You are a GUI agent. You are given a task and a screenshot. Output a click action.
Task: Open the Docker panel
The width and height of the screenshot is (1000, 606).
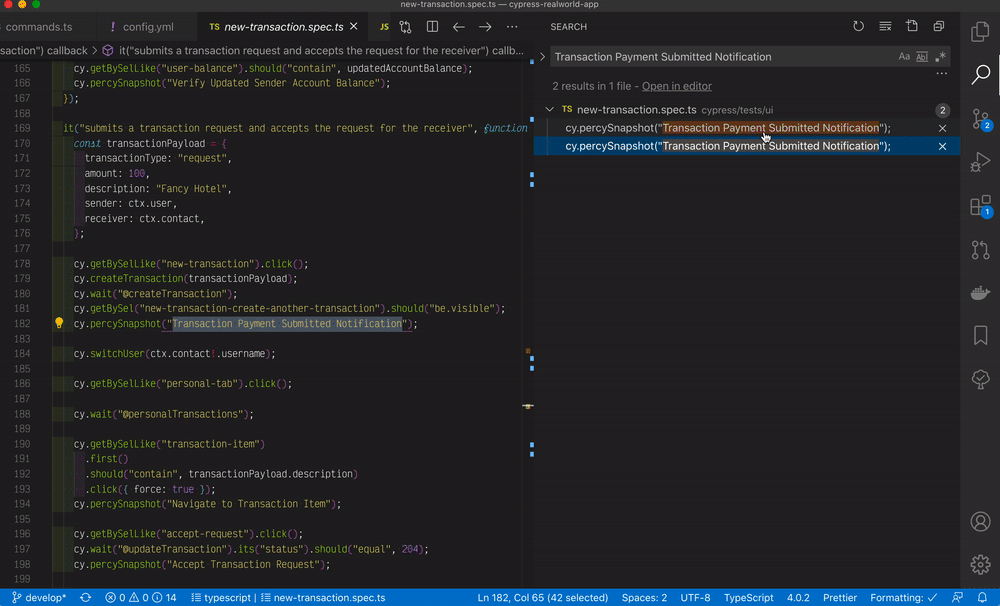(980, 292)
